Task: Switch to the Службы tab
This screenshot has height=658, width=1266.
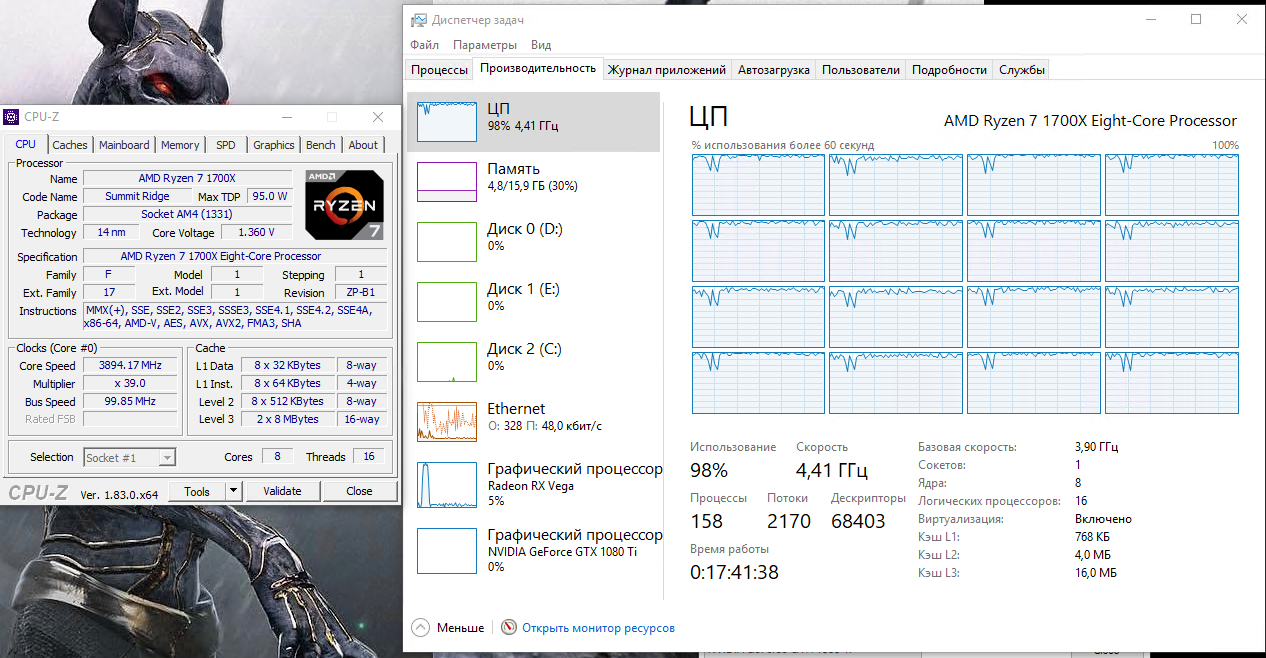Action: (1022, 70)
